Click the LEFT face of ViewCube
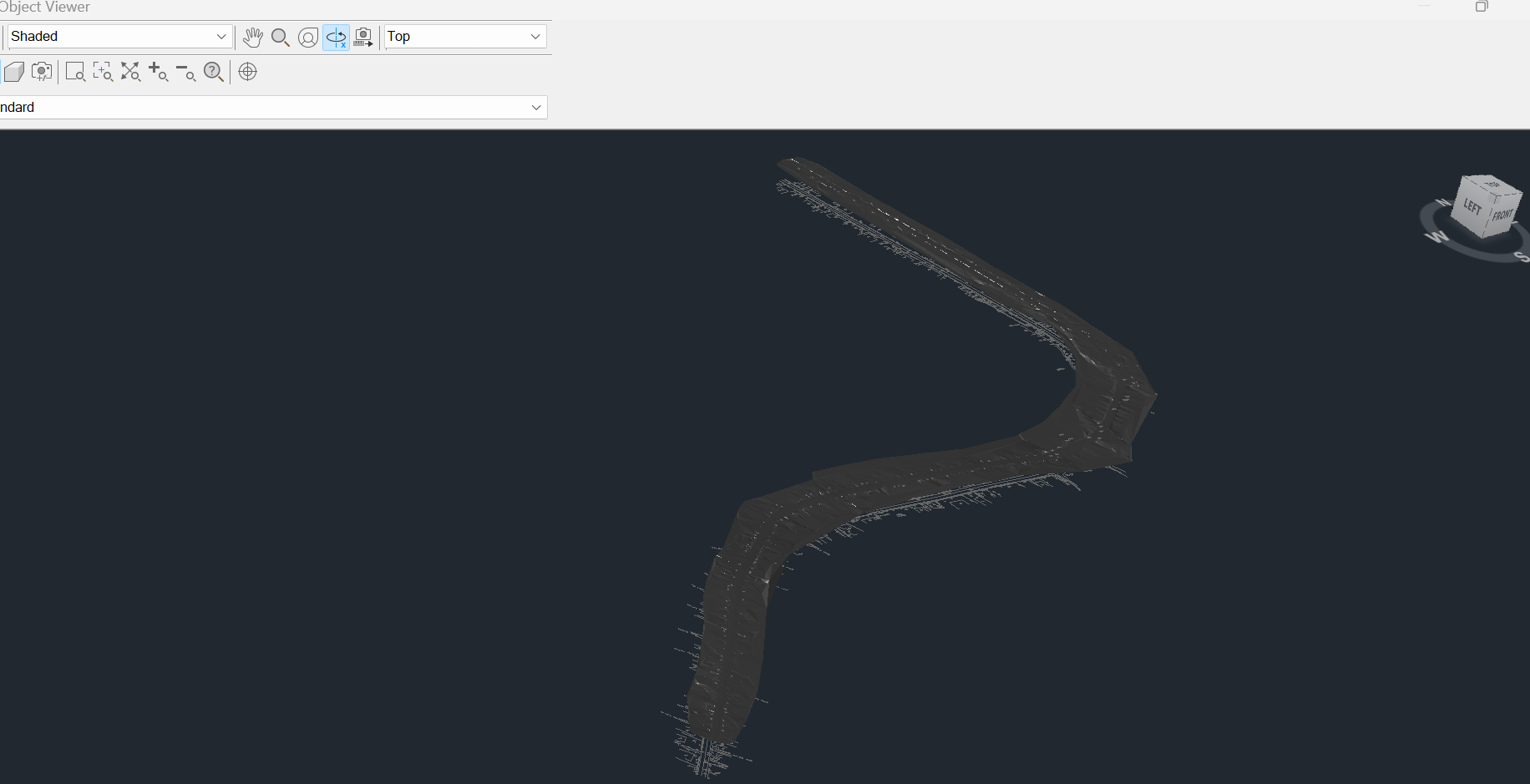This screenshot has height=784, width=1530. click(1472, 207)
